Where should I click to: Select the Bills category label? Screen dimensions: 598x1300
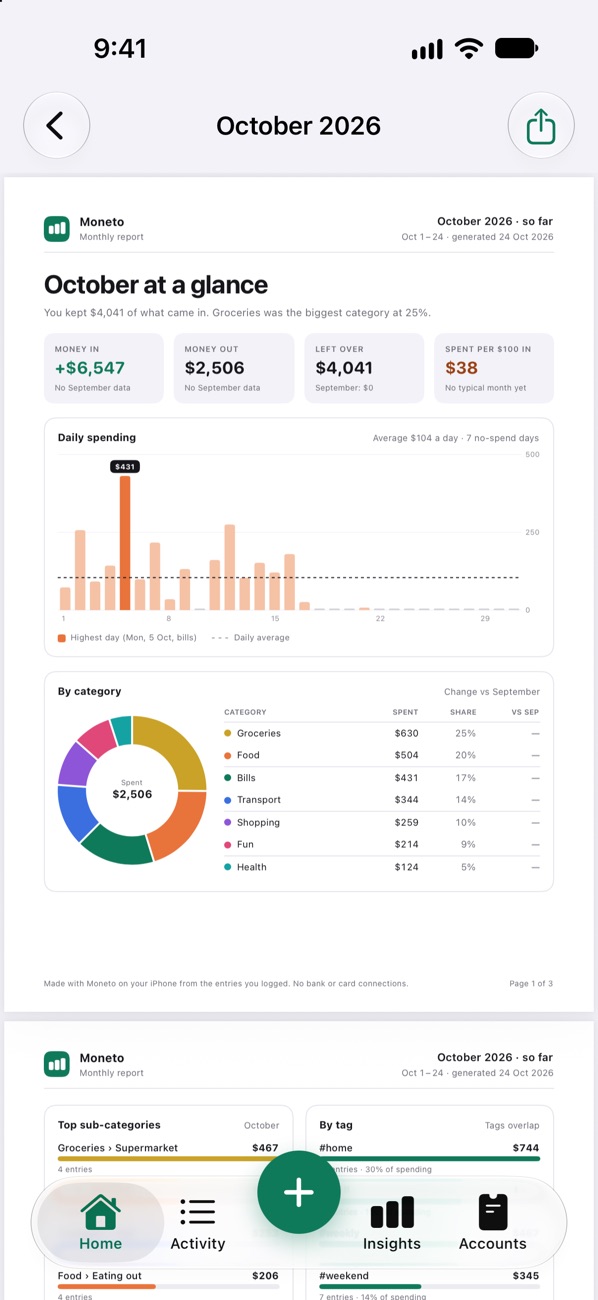246,778
